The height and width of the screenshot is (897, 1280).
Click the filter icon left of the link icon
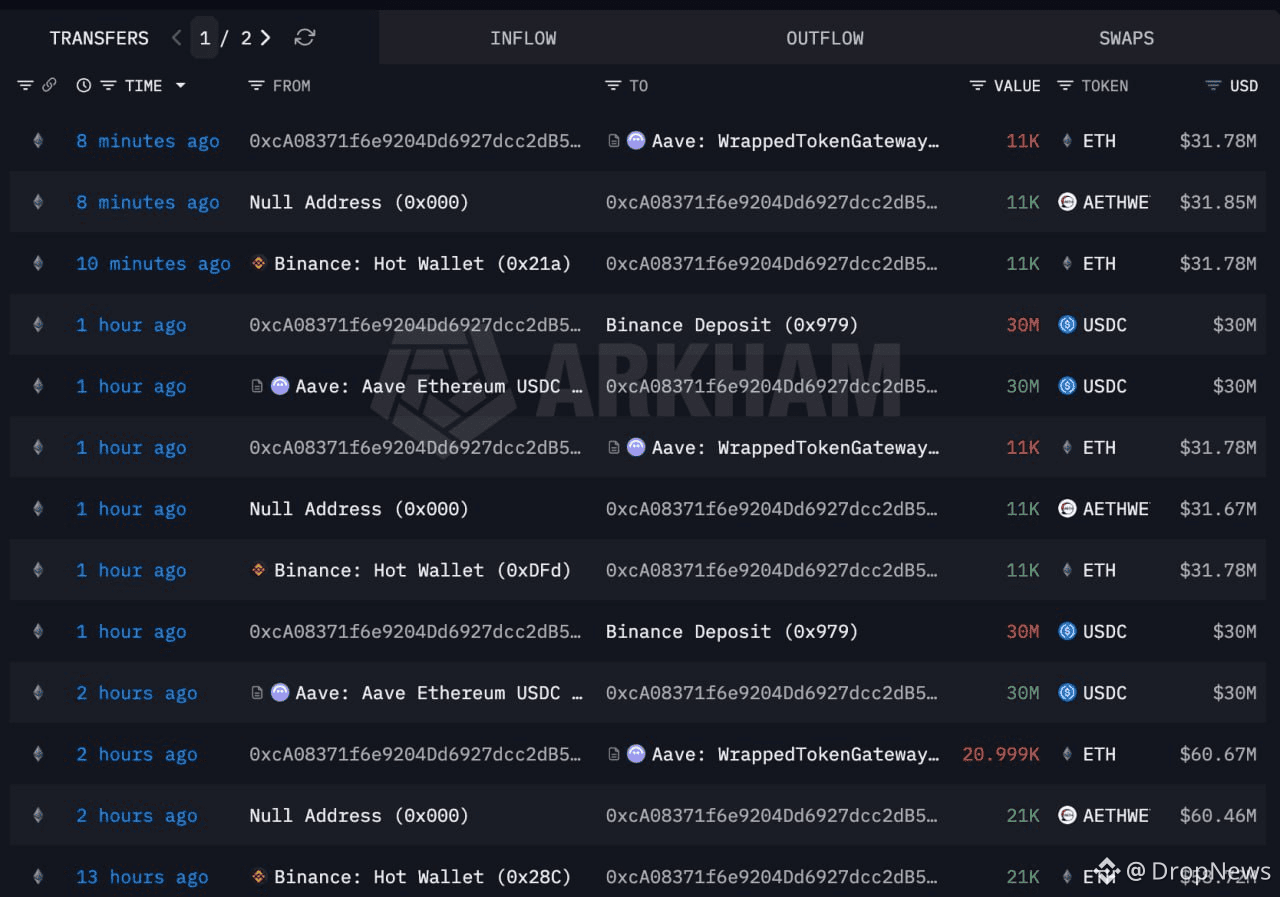(x=26, y=86)
